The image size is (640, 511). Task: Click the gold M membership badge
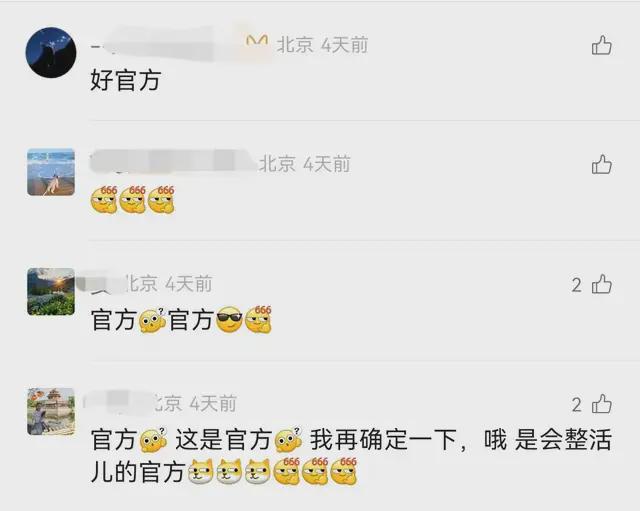[x=257, y=42]
